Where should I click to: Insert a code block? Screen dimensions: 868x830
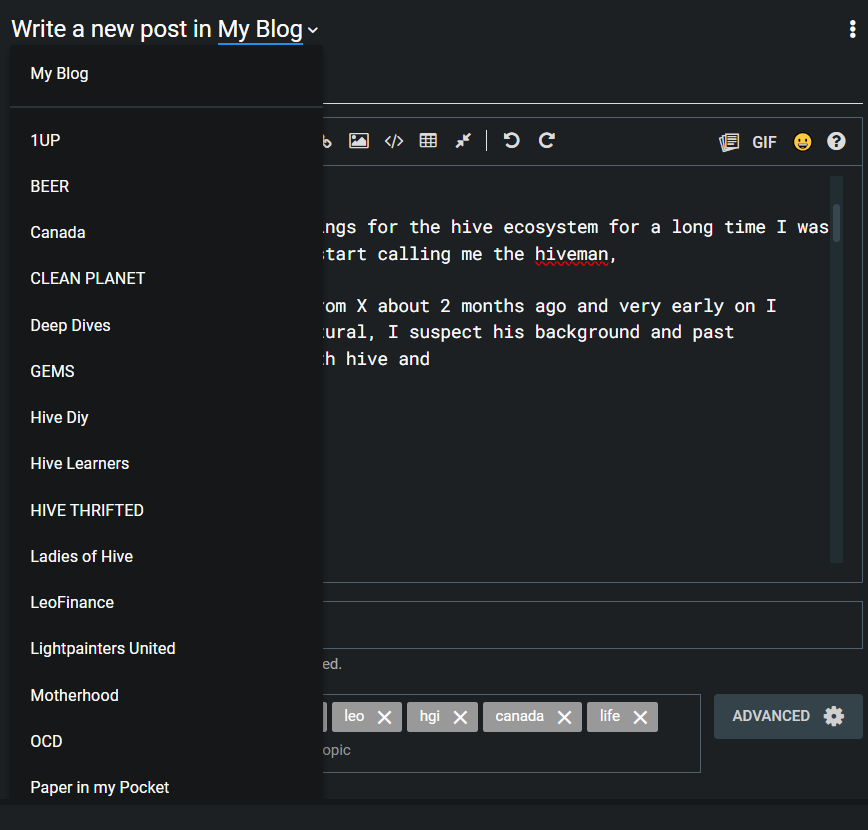click(394, 141)
